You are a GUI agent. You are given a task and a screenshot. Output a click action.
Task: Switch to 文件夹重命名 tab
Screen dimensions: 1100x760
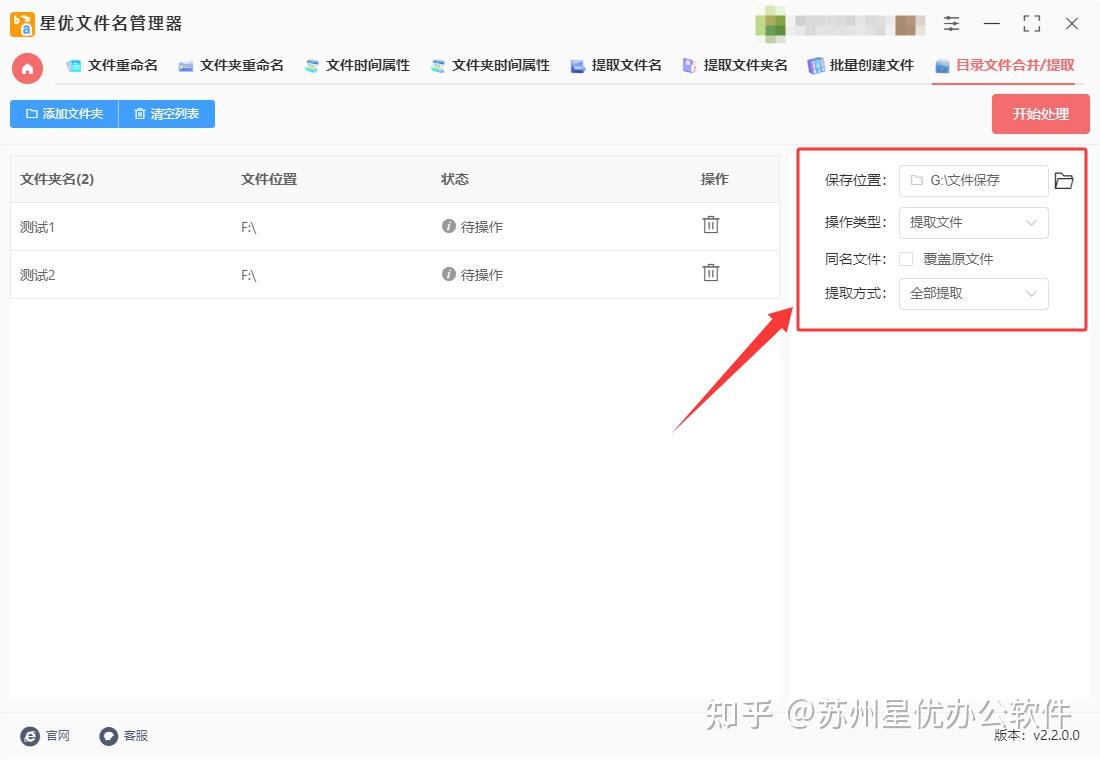point(232,66)
